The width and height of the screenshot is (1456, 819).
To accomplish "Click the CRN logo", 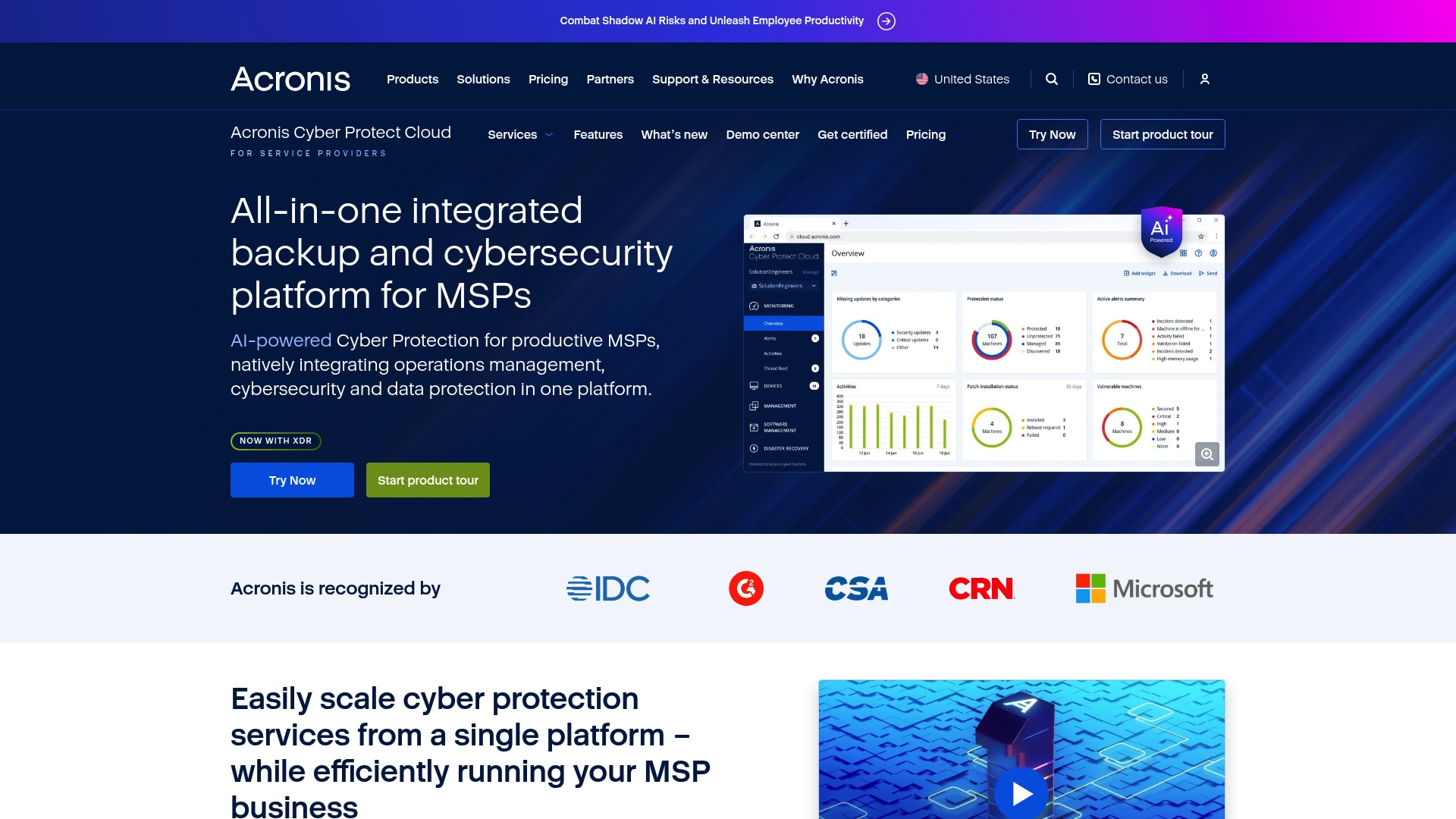I will coord(982,588).
